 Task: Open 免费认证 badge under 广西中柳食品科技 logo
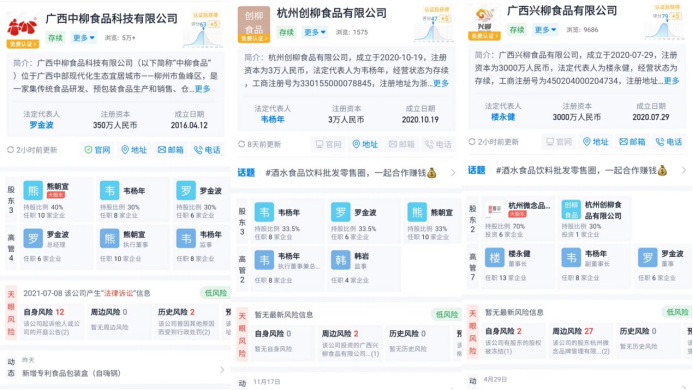(x=23, y=44)
